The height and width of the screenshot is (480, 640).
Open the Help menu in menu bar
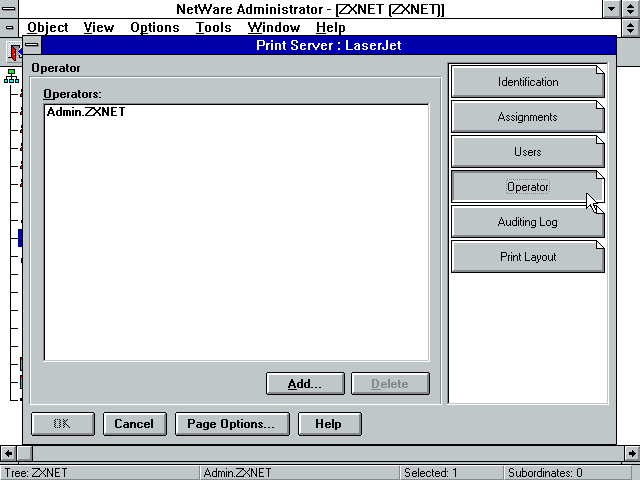pyautogui.click(x=331, y=27)
